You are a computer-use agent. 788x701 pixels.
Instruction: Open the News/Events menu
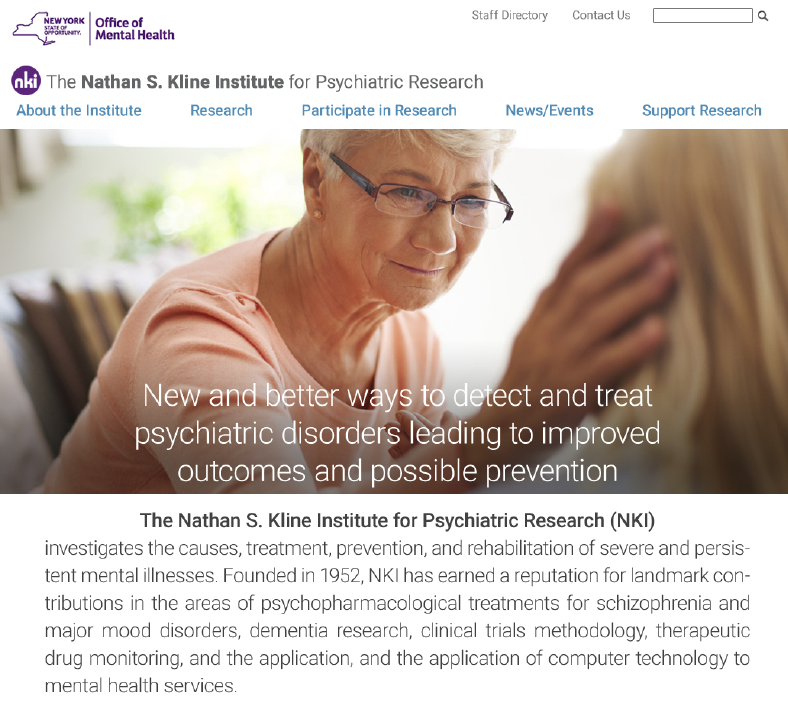[549, 111]
